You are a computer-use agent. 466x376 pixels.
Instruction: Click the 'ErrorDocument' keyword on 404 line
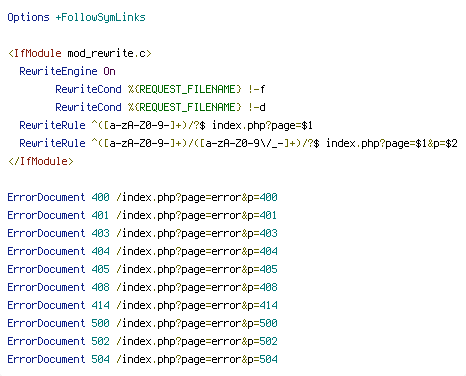(46, 251)
